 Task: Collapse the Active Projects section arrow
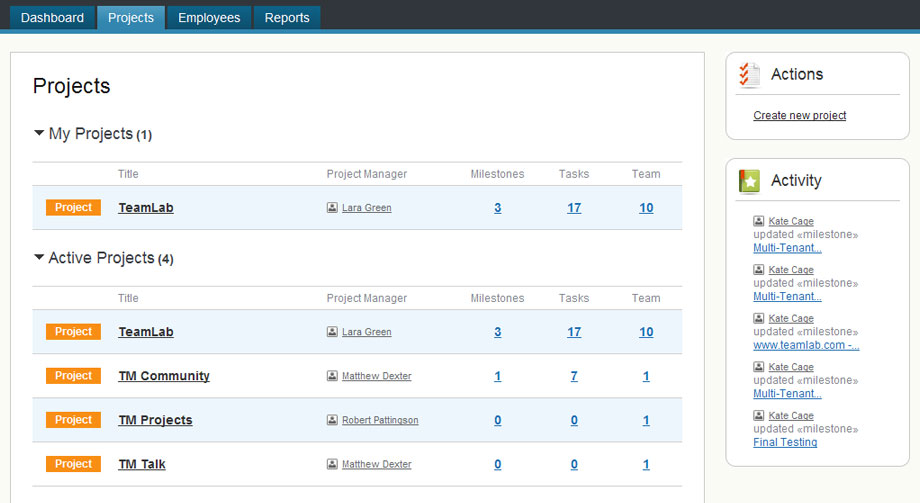[x=39, y=257]
